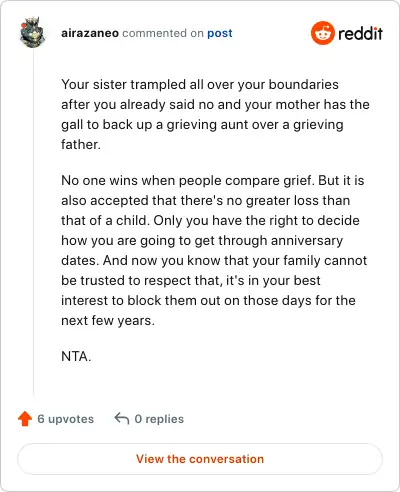Click the "gall to back up" text line
Image resolution: width=400 pixels, height=492 pixels.
click(202, 125)
